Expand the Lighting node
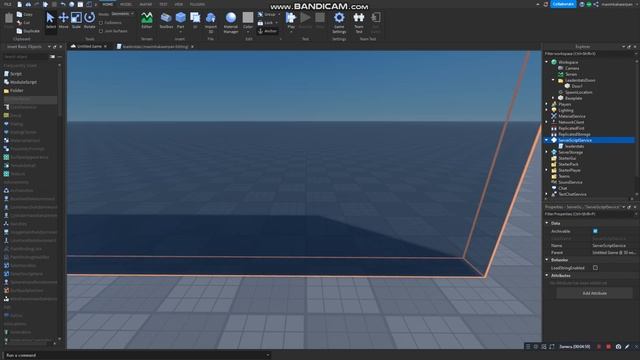The width and height of the screenshot is (640, 360). [547, 110]
